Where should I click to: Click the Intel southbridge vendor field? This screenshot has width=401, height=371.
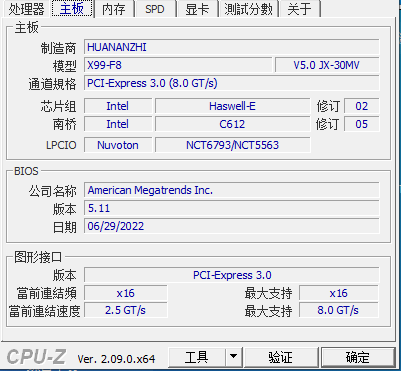pyautogui.click(x=118, y=124)
